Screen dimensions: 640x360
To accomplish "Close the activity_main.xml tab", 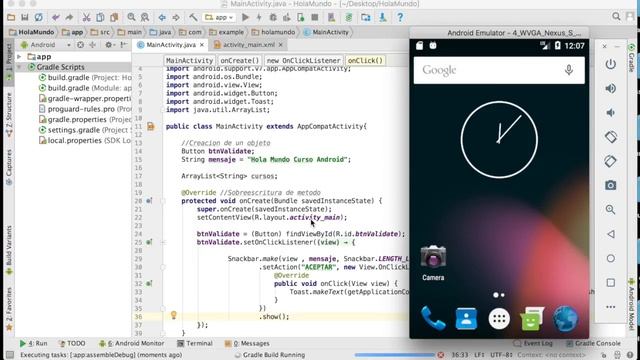I will point(281,45).
